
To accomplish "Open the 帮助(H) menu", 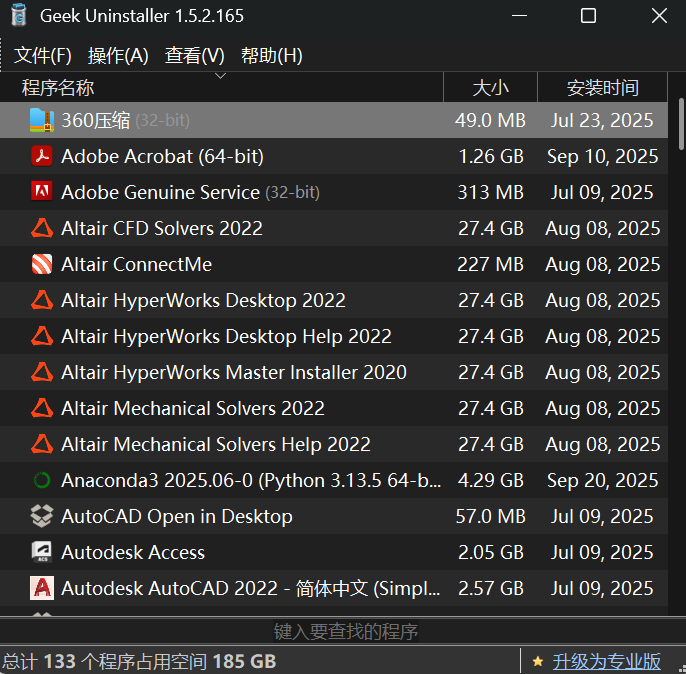I will point(272,56).
